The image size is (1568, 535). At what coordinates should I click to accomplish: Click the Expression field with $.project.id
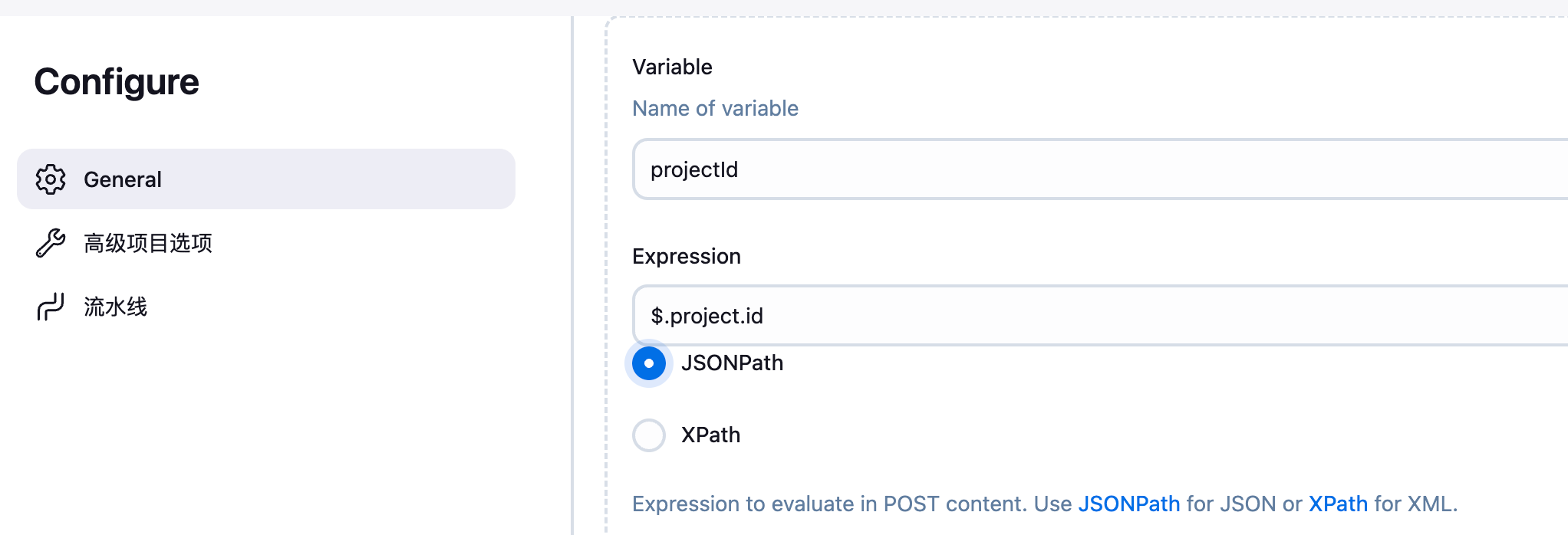coord(1074,316)
